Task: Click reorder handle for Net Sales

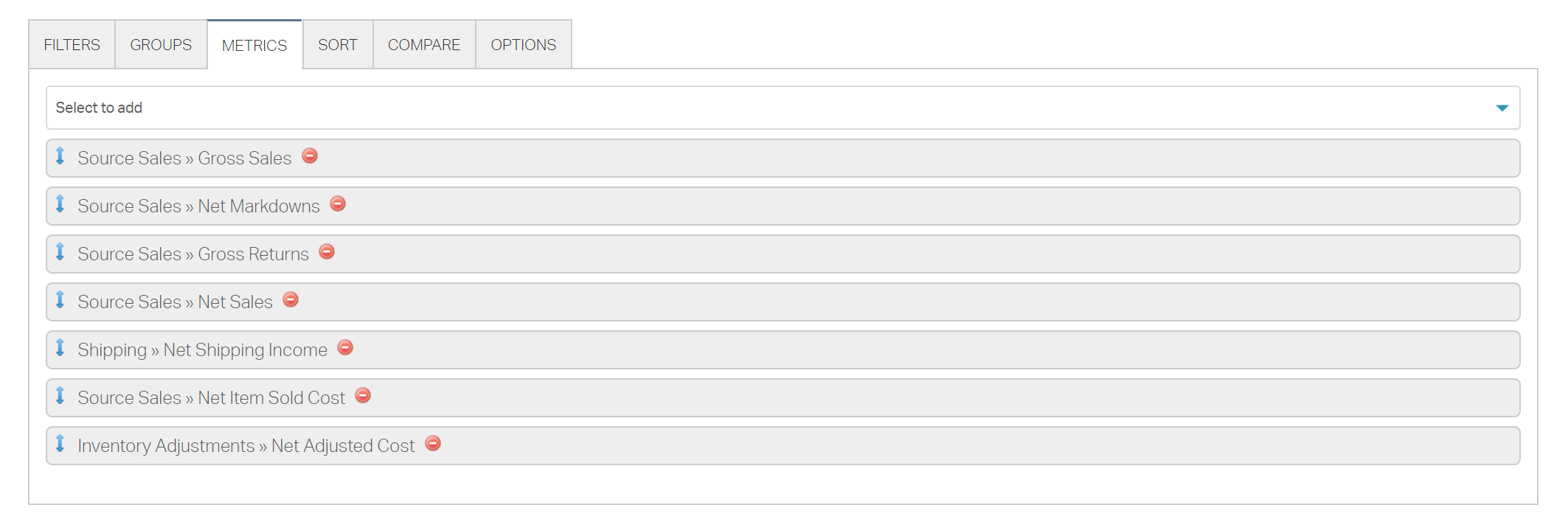Action: 60,300
